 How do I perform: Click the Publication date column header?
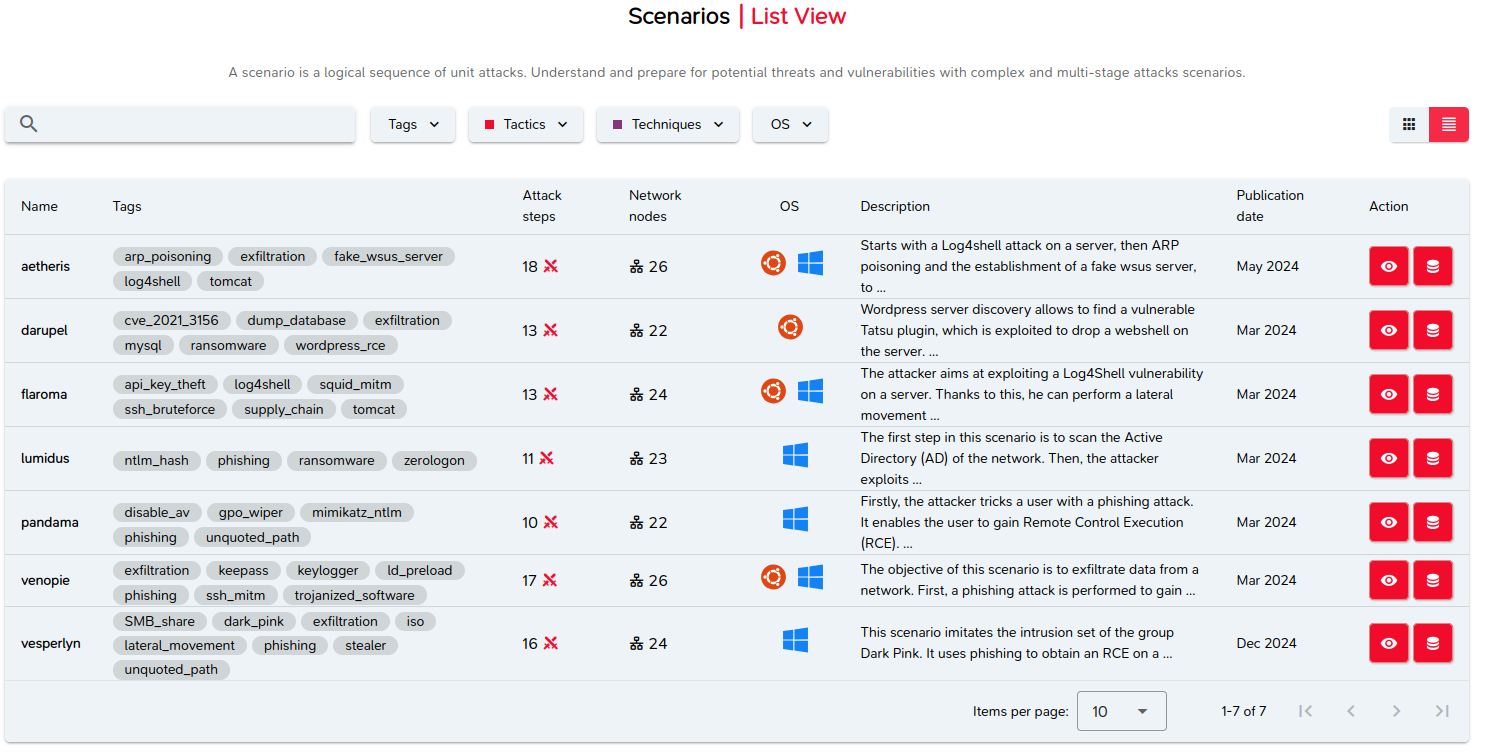click(1270, 206)
